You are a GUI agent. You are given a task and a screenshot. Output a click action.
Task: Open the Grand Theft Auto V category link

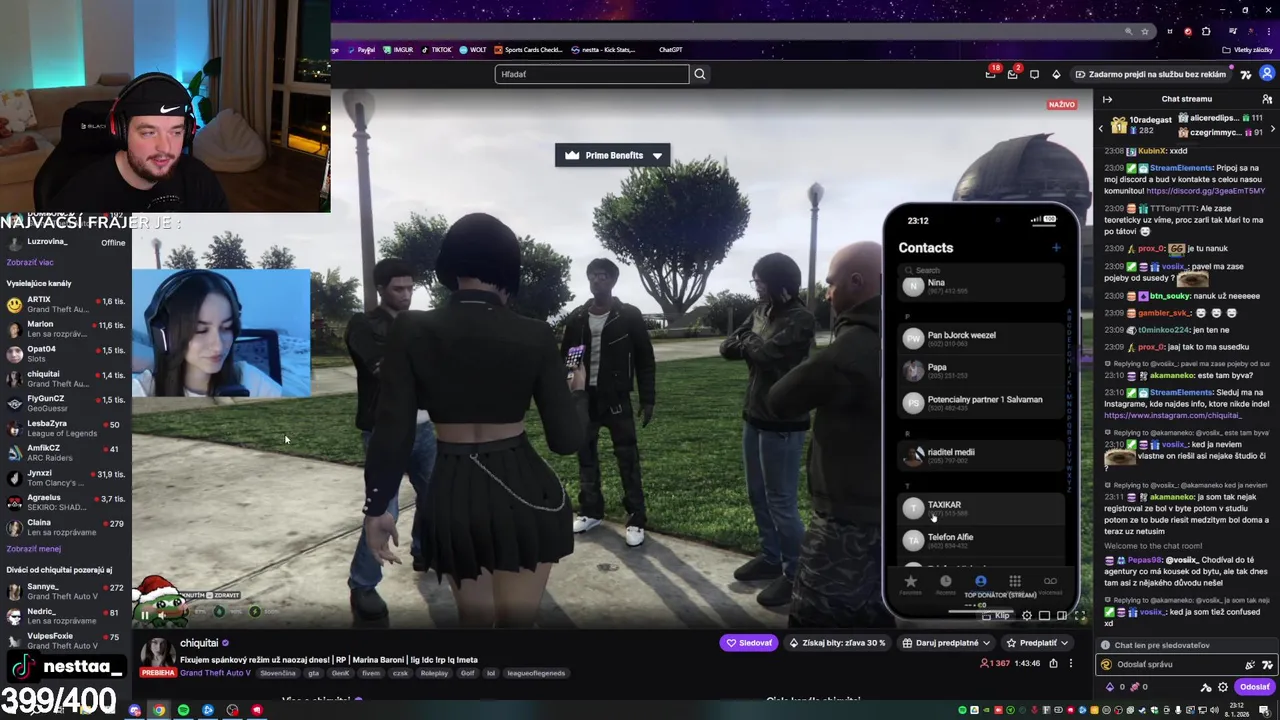click(x=215, y=673)
